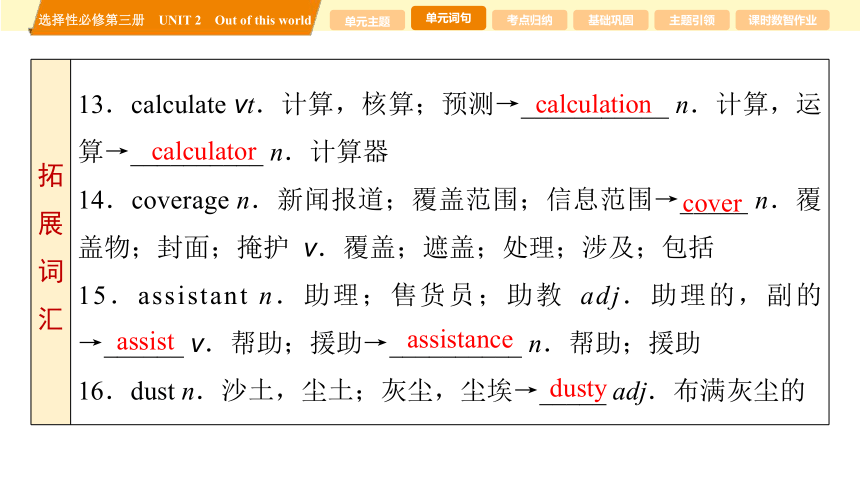The width and height of the screenshot is (860, 484).
Task: Select the 单元词句 tab
Action: click(x=448, y=18)
